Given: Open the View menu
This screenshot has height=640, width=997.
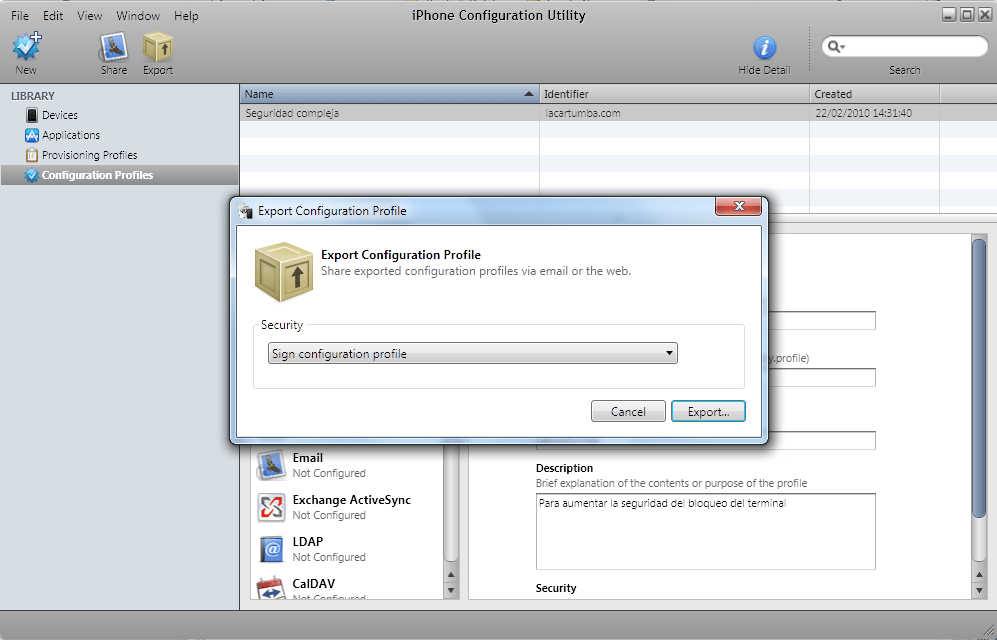Looking at the screenshot, I should 90,16.
